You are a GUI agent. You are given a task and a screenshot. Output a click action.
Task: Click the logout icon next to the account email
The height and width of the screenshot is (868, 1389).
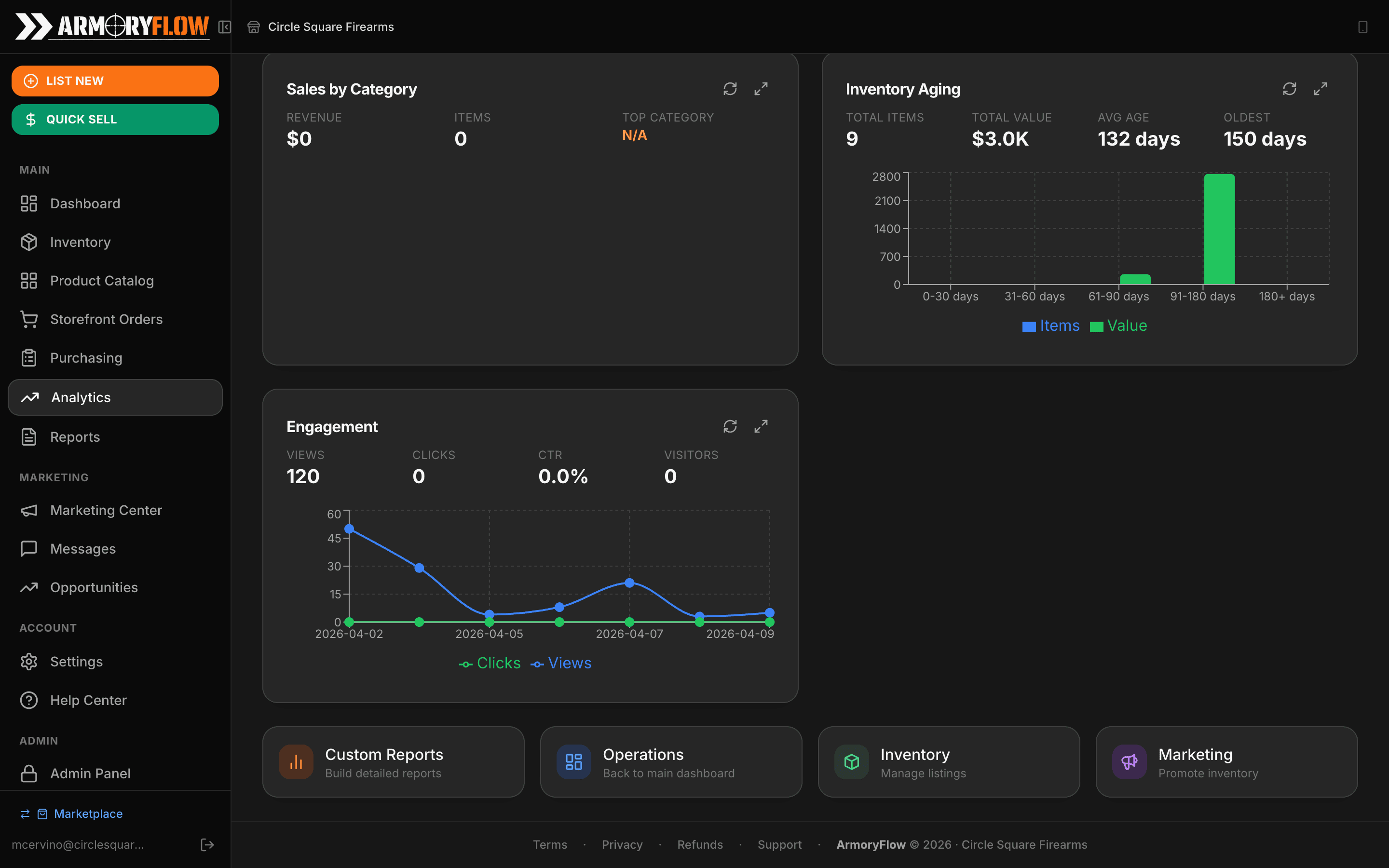click(207, 844)
